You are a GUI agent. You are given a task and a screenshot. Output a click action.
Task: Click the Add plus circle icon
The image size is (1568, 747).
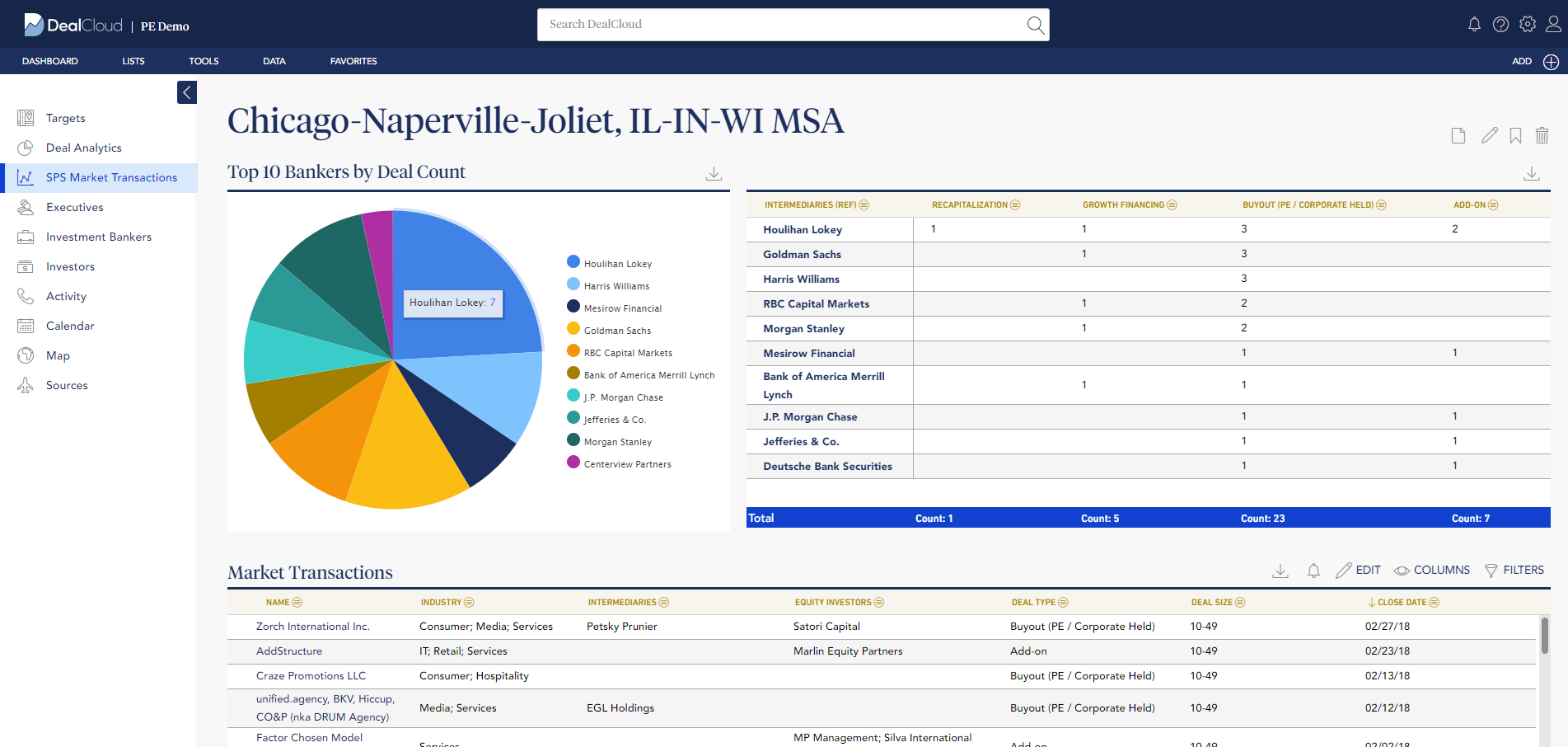click(1551, 62)
